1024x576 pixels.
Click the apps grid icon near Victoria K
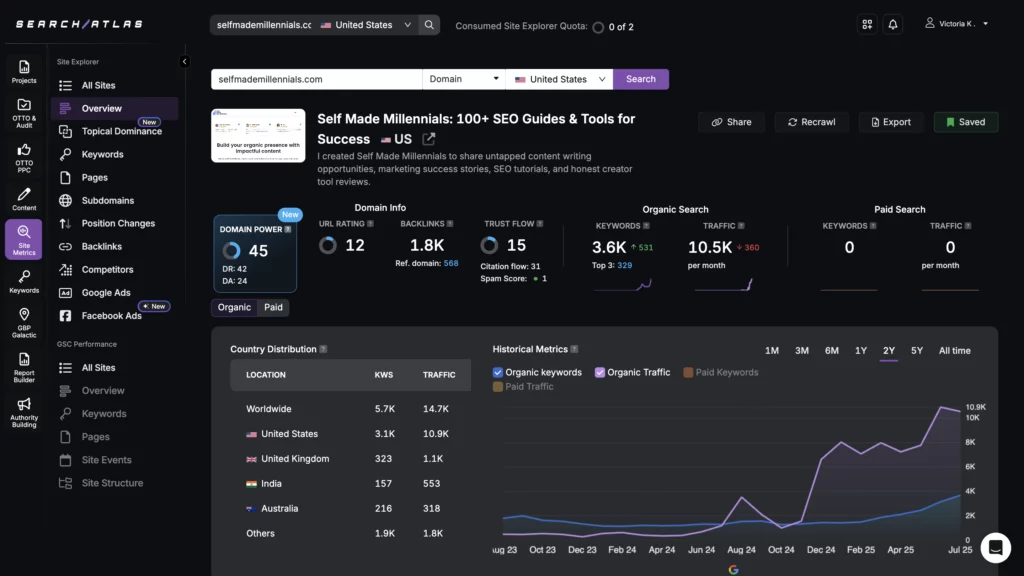tap(866, 24)
